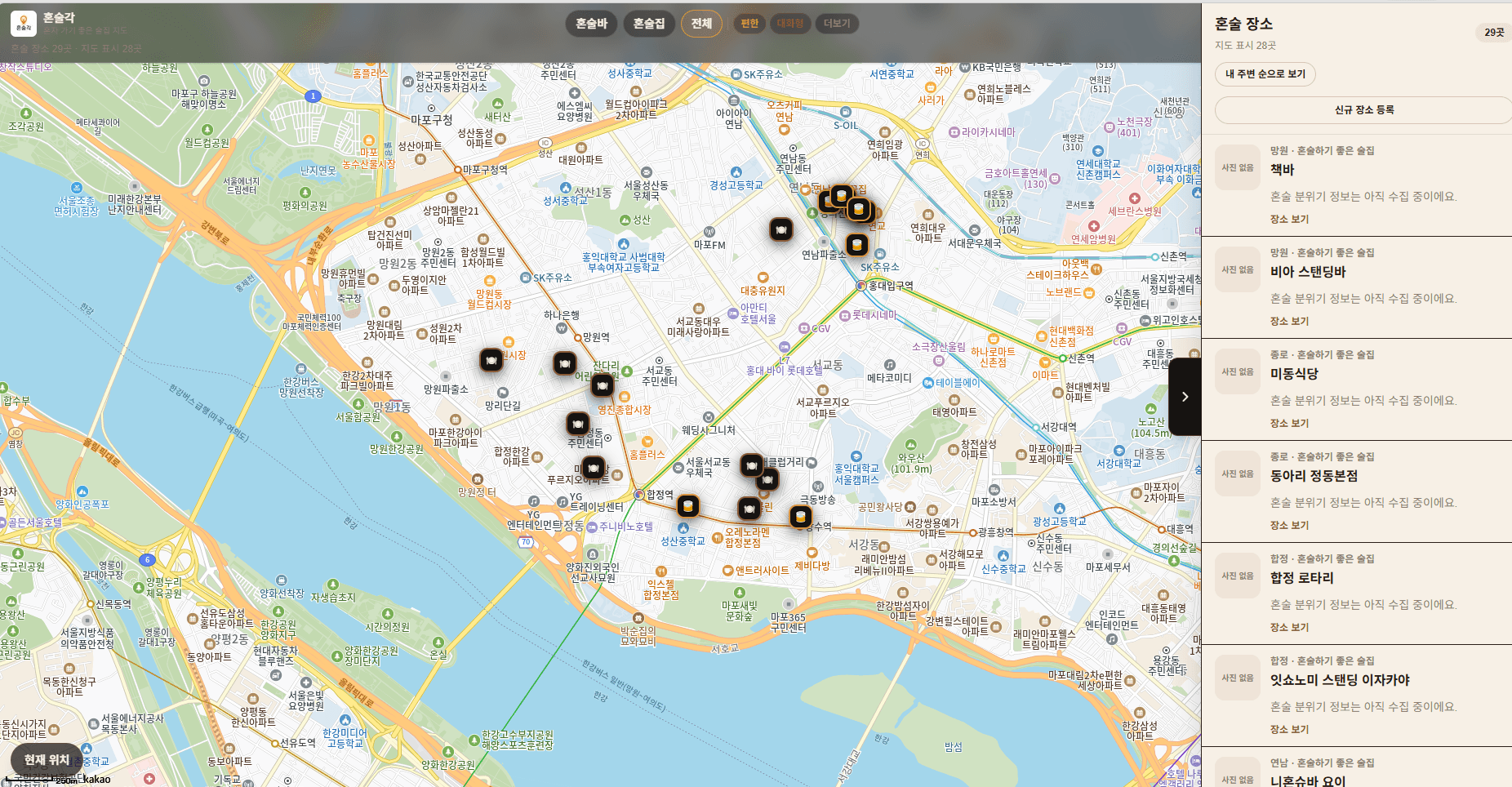Open the restaurant marker left of the 클럽거리 label
This screenshot has height=787, width=1512.
click(752, 465)
